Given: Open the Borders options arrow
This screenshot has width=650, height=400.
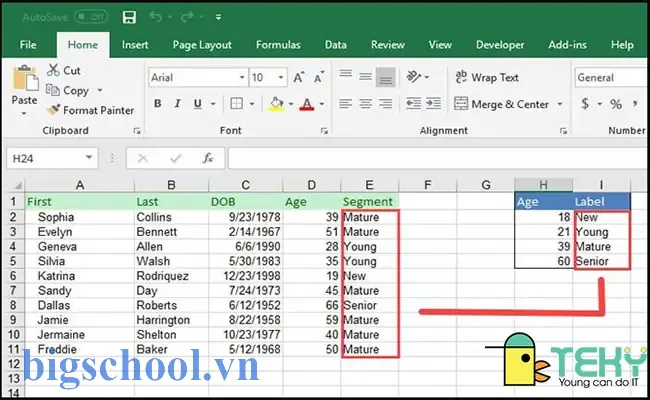Looking at the screenshot, I should [252, 104].
